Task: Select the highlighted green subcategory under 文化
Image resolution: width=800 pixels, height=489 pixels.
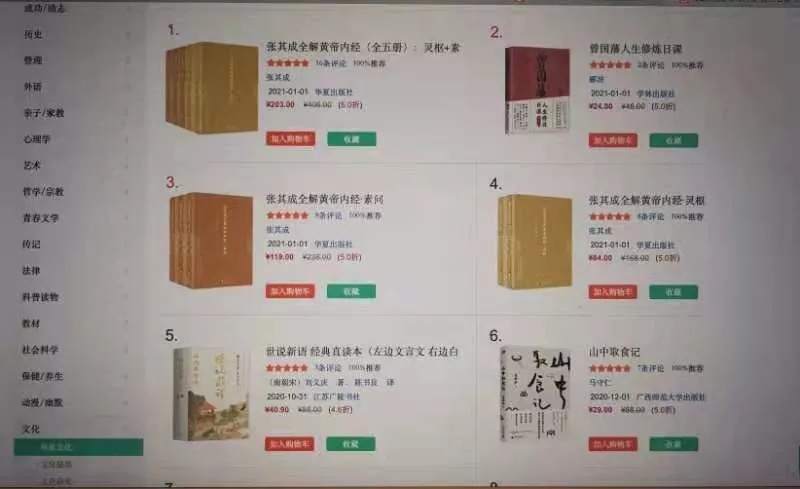Action: click(79, 447)
